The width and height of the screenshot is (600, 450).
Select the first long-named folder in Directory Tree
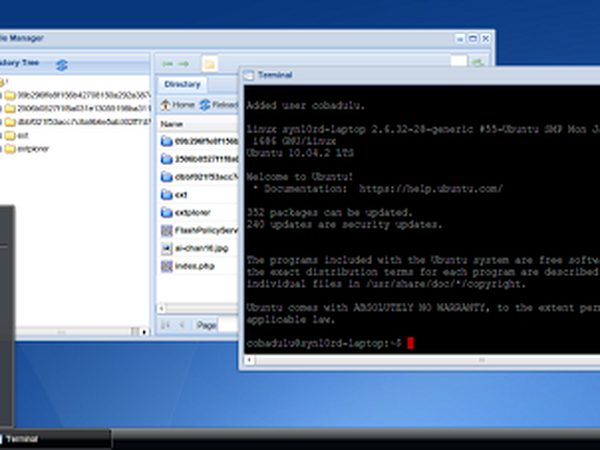point(78,95)
